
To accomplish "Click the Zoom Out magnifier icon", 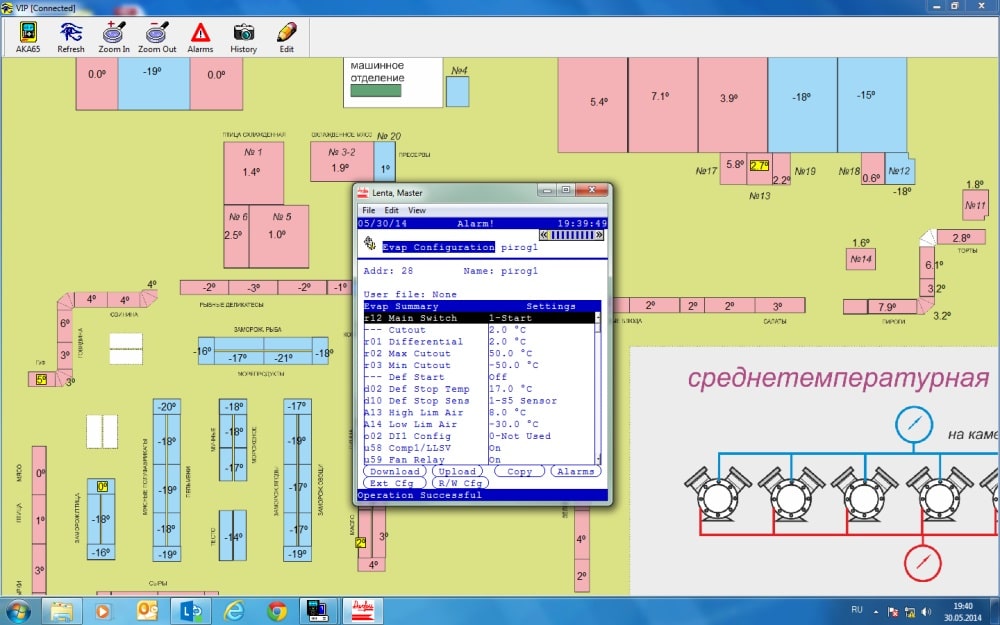I will tap(157, 37).
